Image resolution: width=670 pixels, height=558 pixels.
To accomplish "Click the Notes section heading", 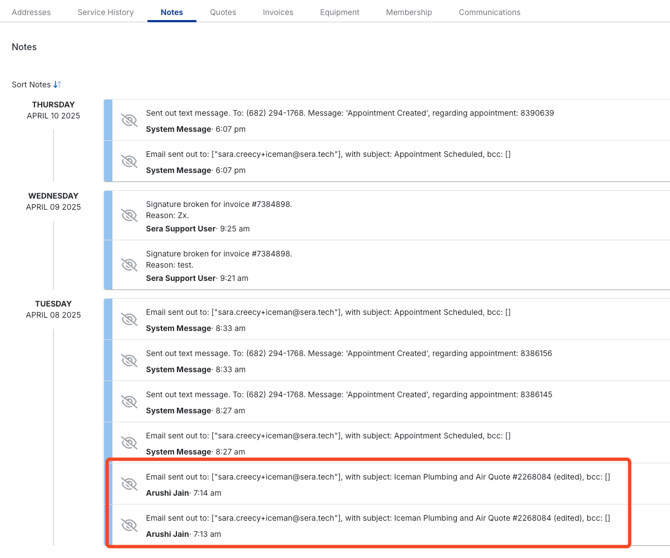I will pos(24,47).
